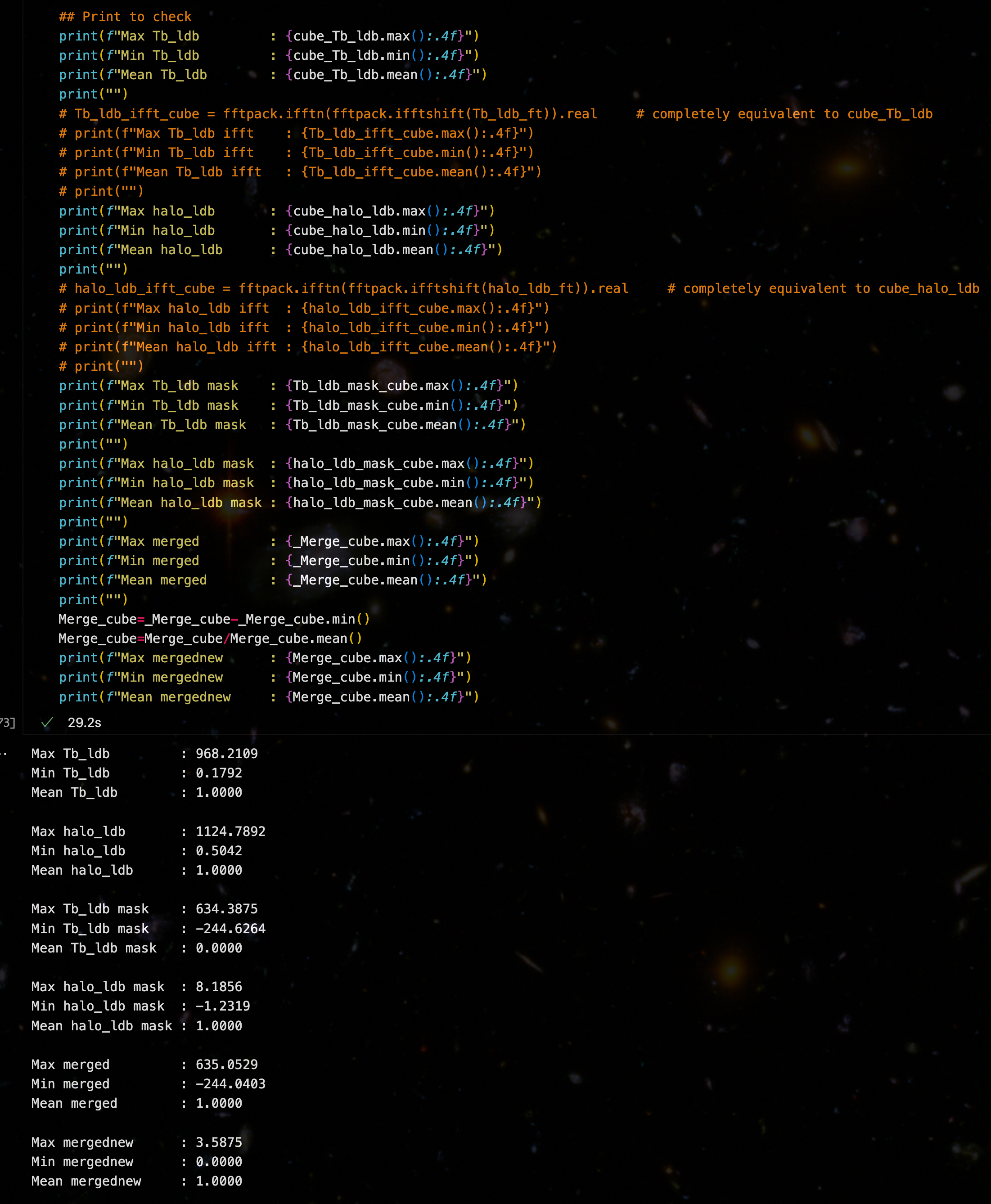Click the green execution success checkmark
Screen dimensions: 991x1204
coord(47,723)
